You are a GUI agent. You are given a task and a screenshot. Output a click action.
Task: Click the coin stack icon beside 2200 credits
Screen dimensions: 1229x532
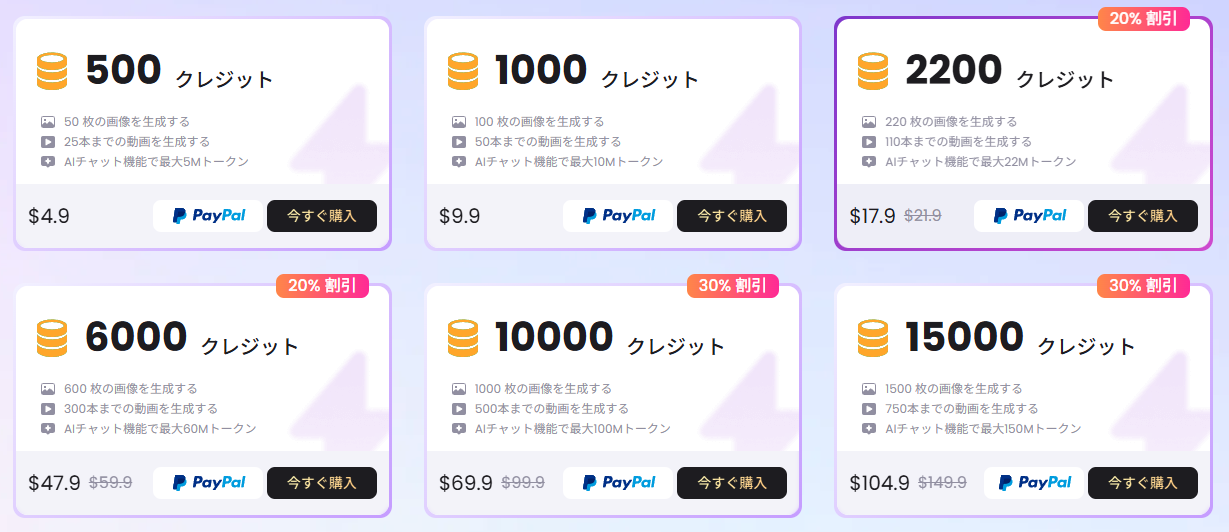tap(873, 72)
